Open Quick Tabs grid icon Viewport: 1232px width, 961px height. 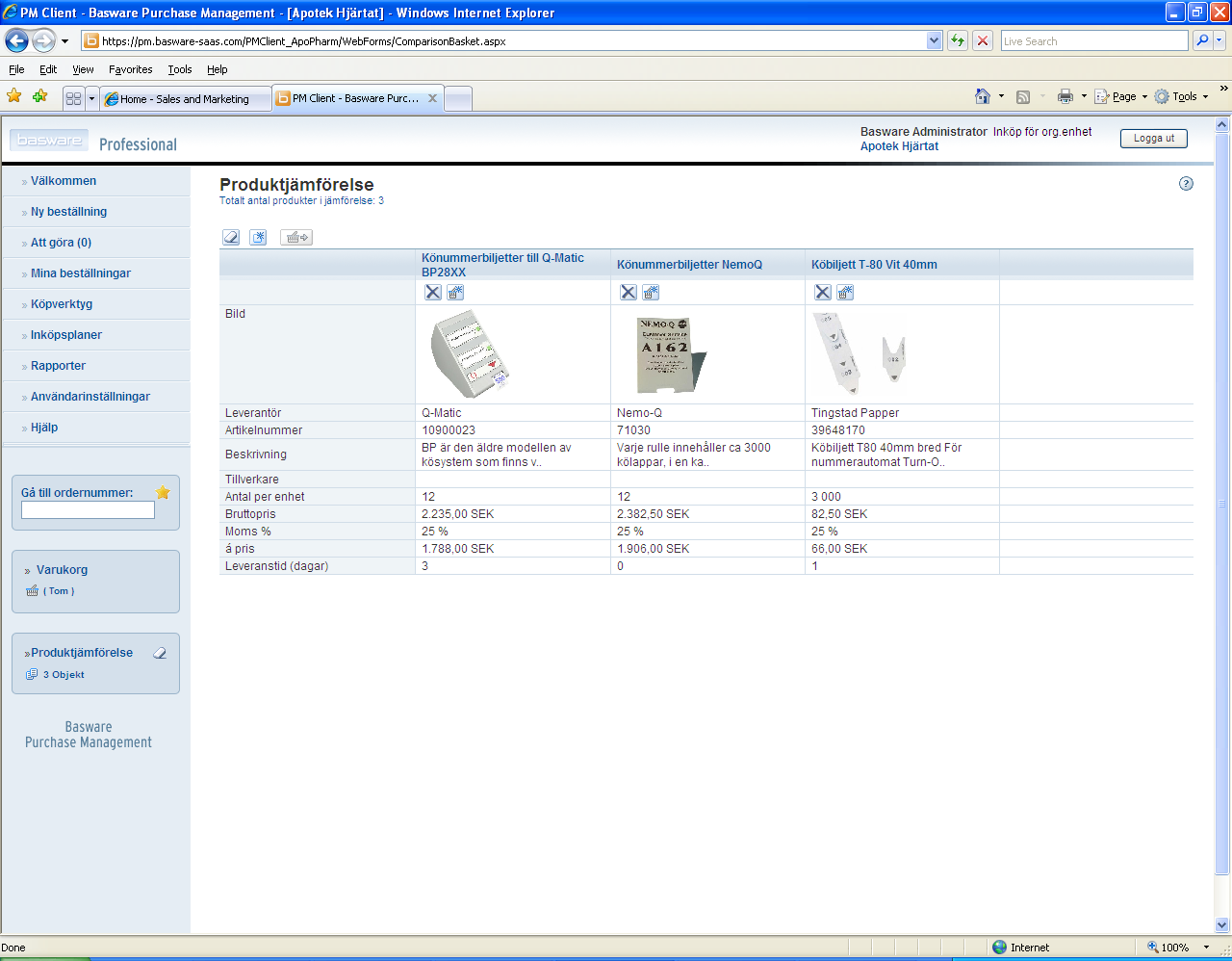[73, 98]
